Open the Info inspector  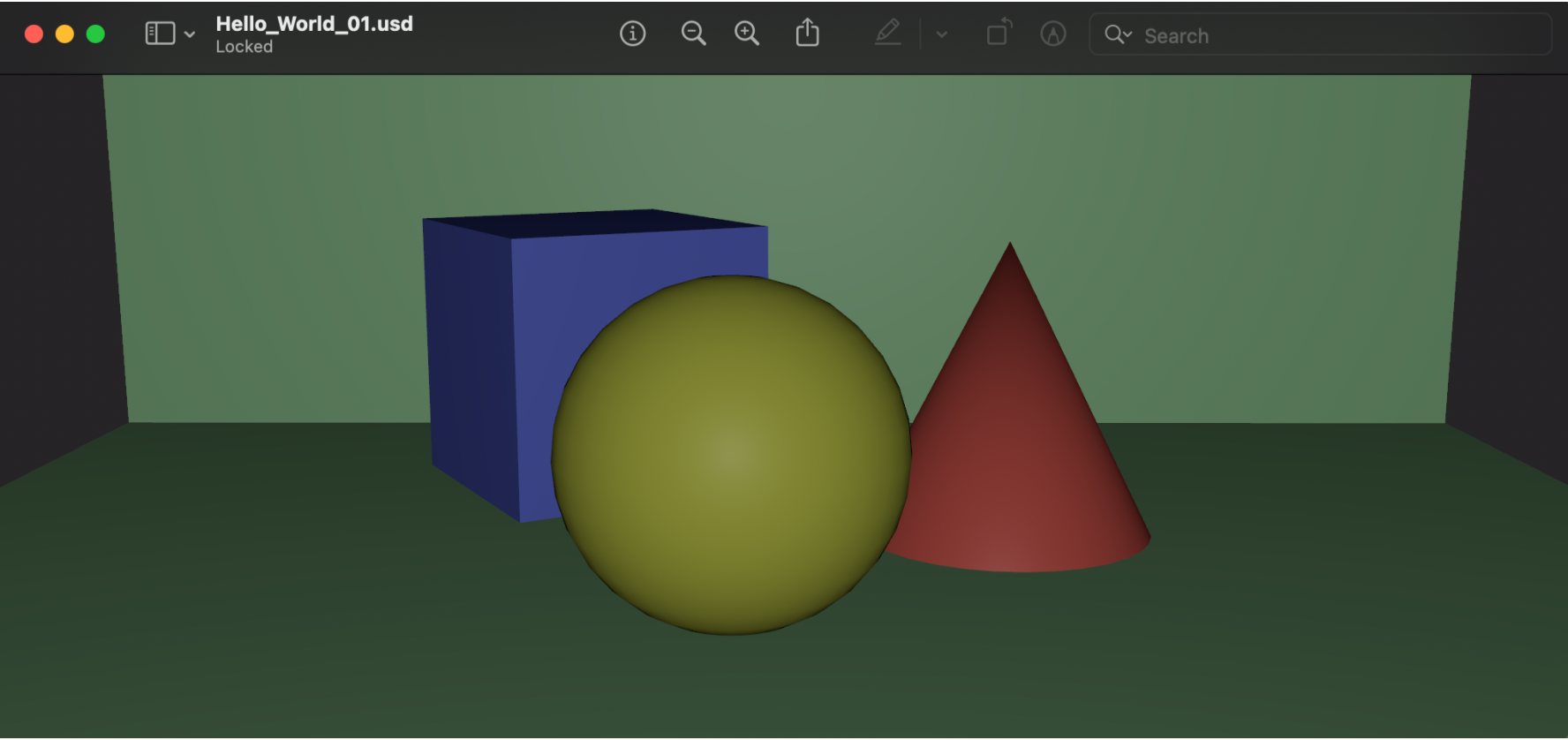tap(632, 34)
